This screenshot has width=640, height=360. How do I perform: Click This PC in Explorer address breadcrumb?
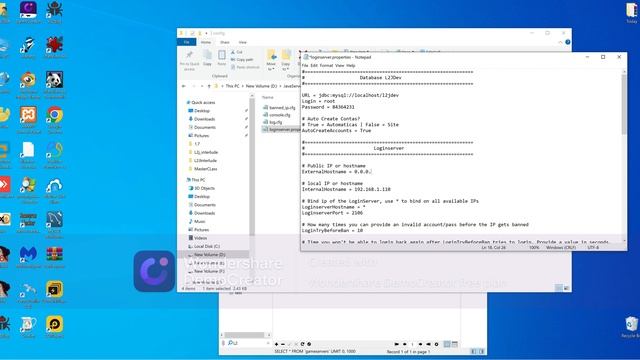tap(232, 86)
